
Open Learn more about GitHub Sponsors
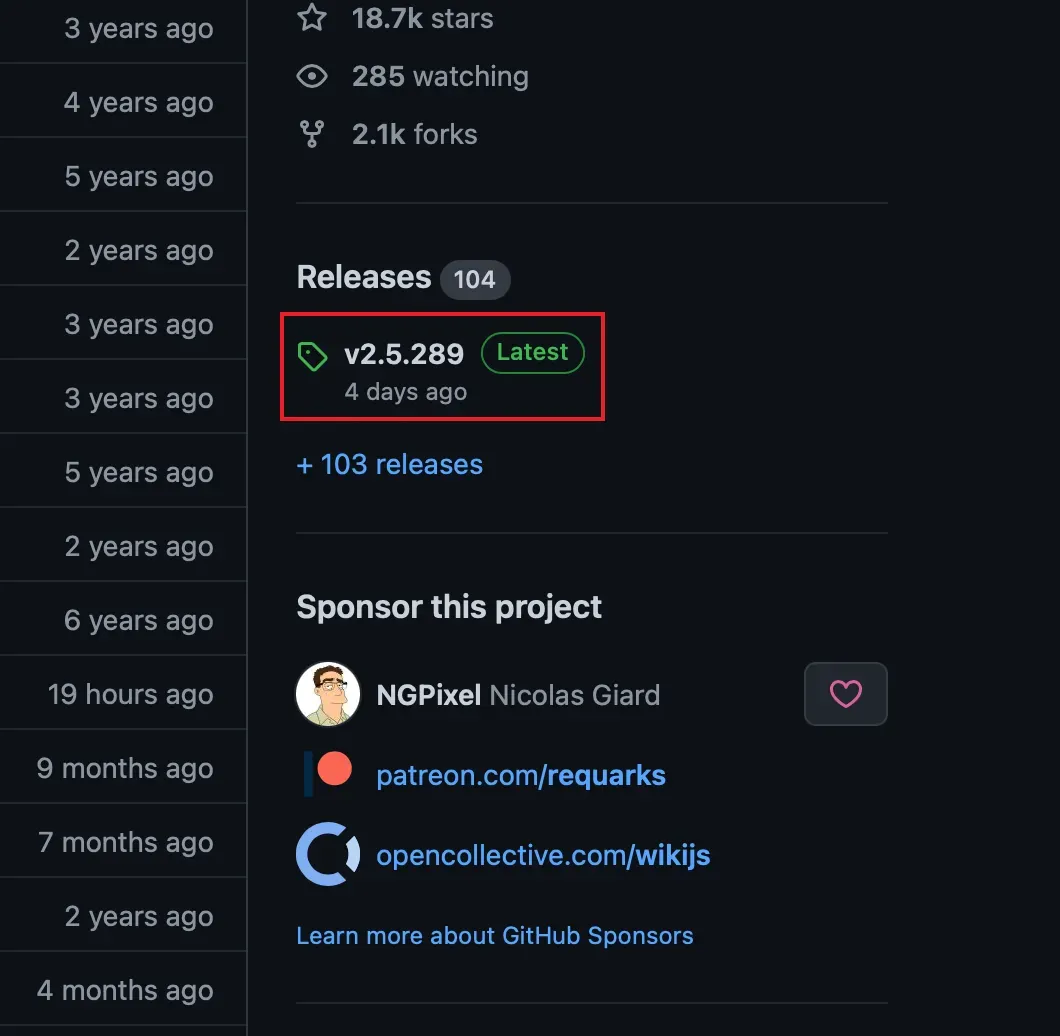pyautogui.click(x=495, y=936)
